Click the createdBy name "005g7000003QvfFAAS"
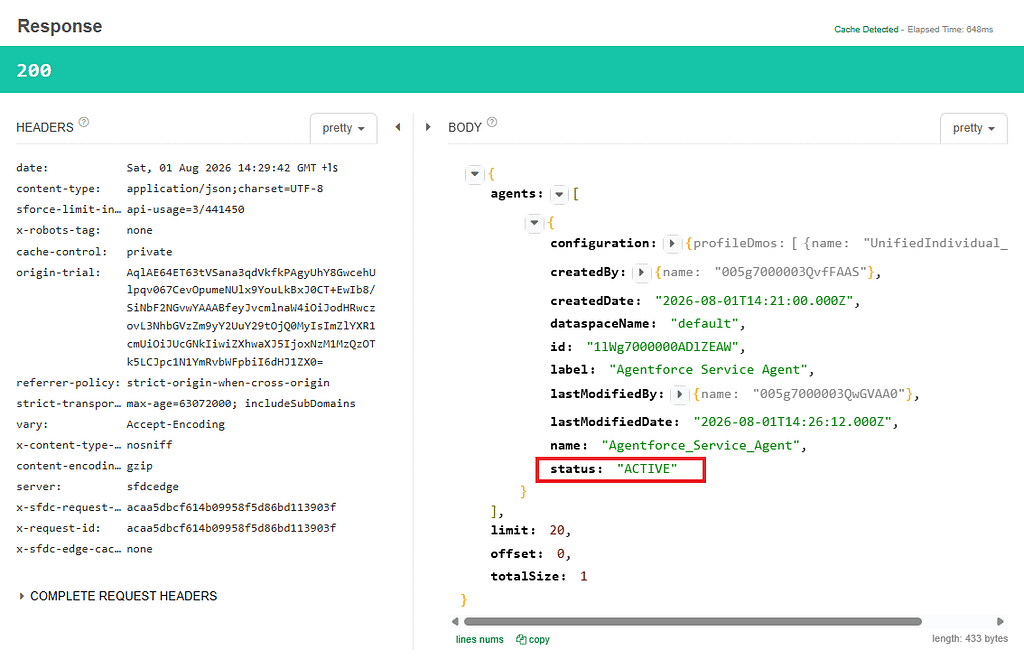This screenshot has width=1024, height=667. (790, 272)
